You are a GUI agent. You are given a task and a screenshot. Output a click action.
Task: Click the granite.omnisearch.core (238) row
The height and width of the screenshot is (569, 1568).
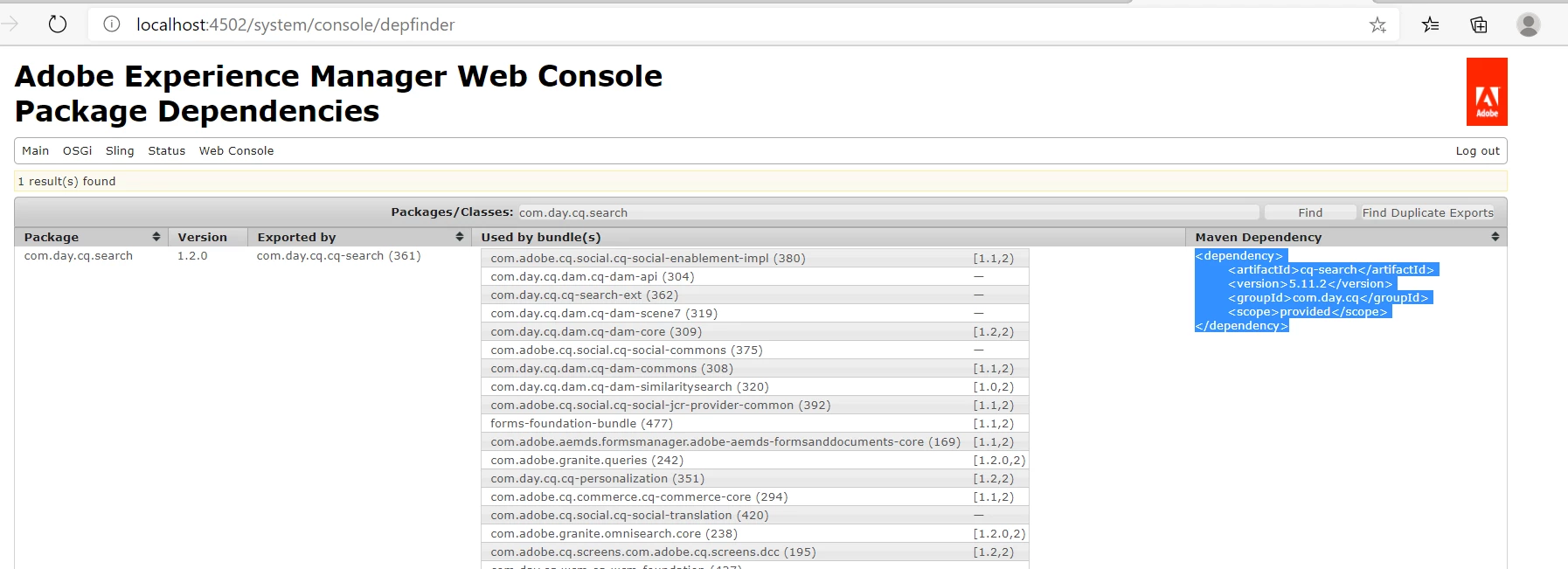pos(755,533)
